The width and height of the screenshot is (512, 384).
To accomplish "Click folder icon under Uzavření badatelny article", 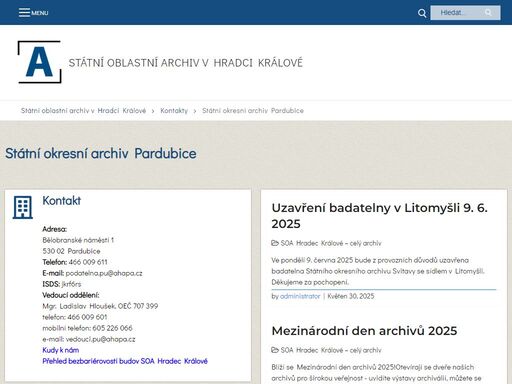I will tap(275, 243).
